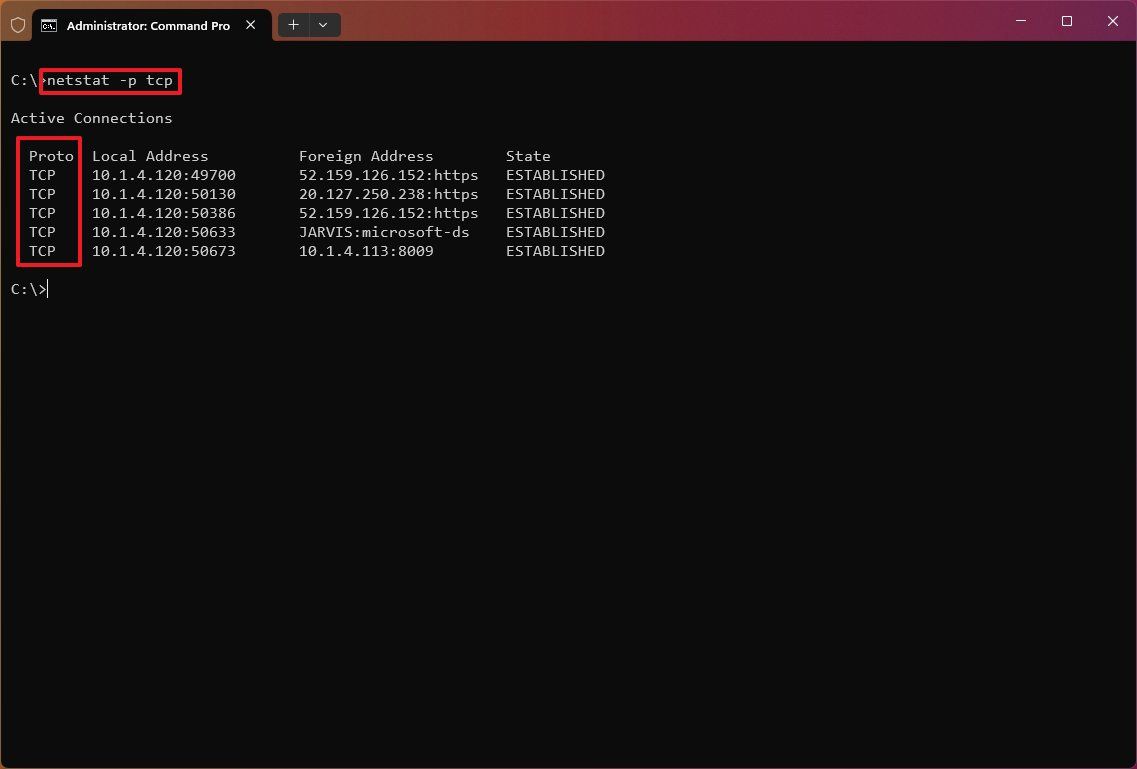Click the Active Connections heading
The image size is (1137, 769).
click(x=91, y=118)
